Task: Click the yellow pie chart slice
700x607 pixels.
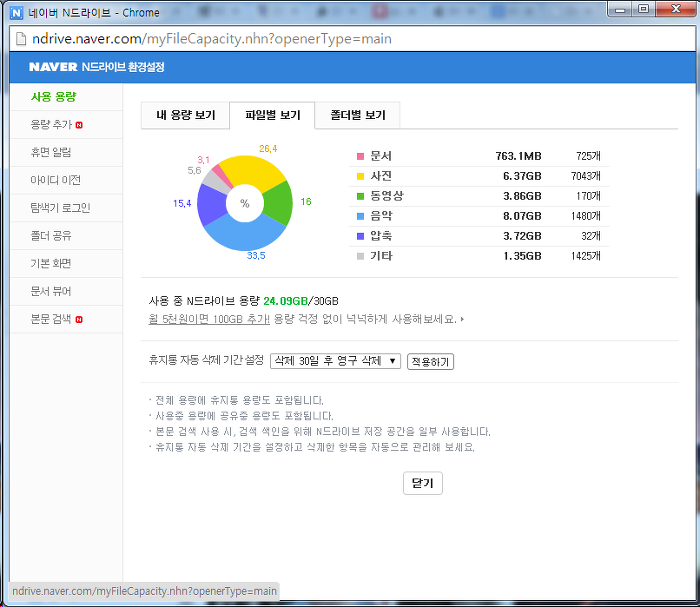Action: tap(252, 172)
